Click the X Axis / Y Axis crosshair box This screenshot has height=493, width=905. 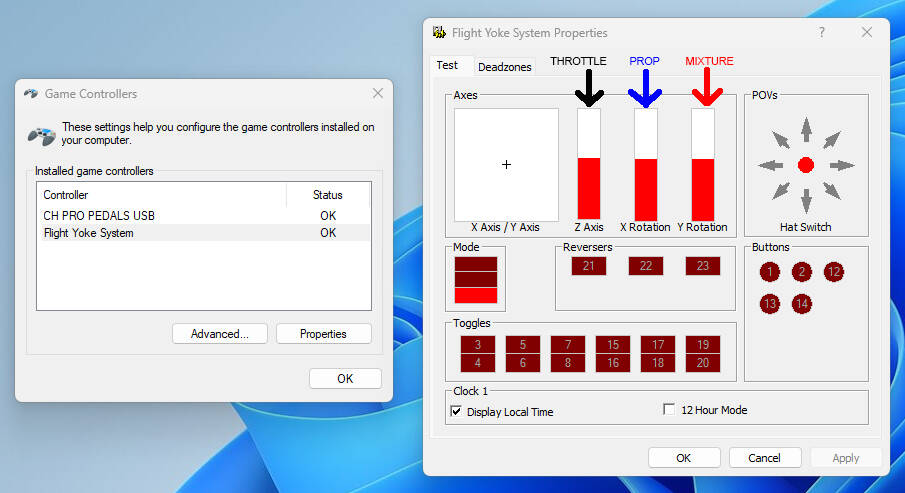506,164
